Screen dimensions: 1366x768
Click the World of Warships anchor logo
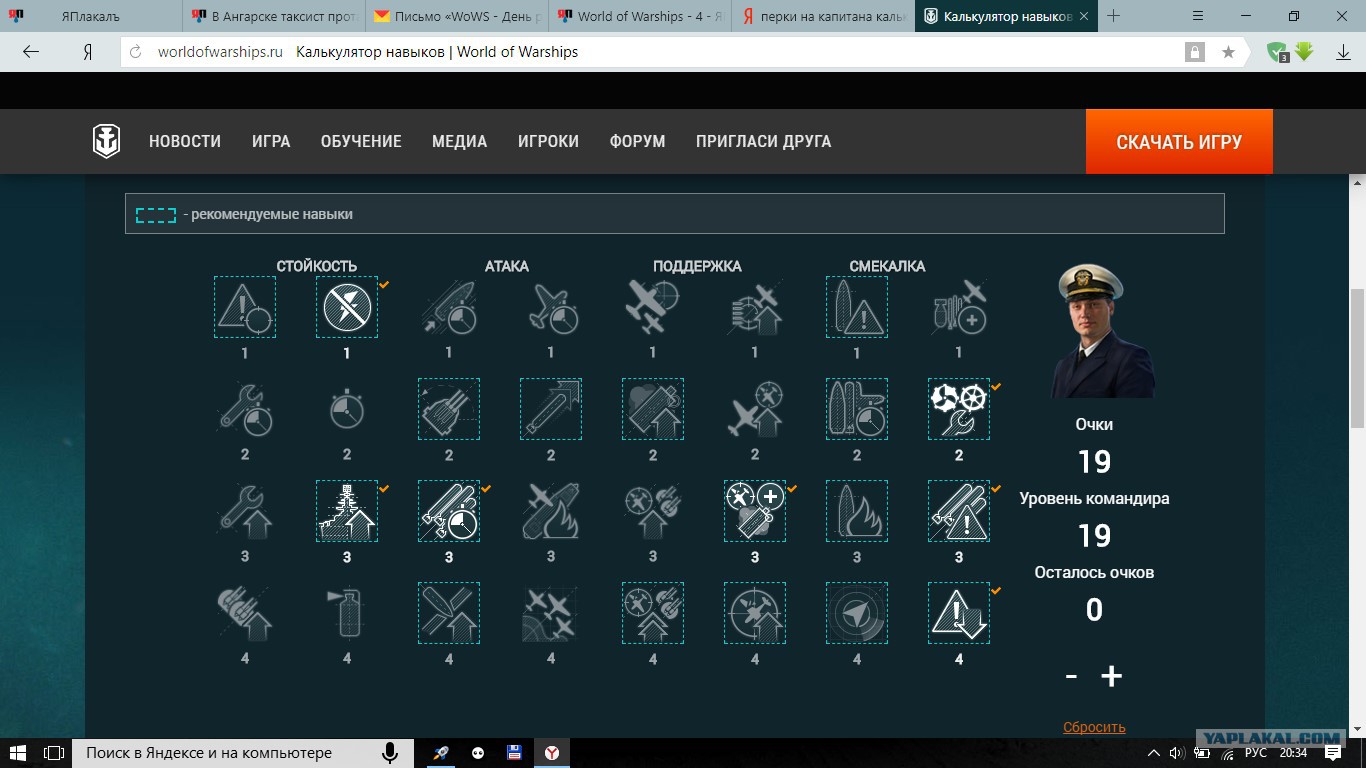[x=107, y=142]
